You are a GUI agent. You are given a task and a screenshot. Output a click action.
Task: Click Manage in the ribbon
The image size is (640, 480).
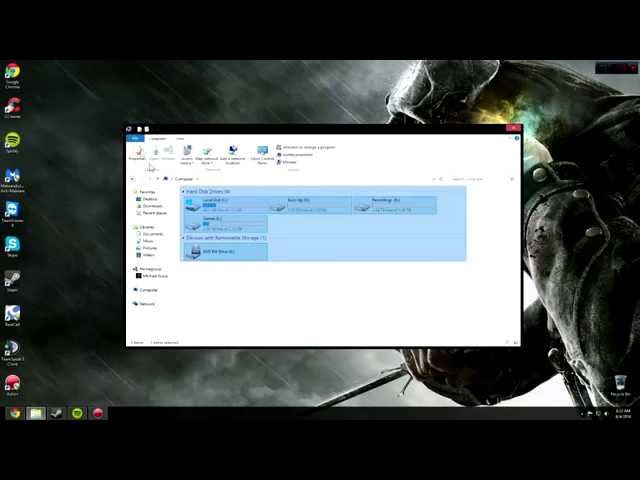tap(287, 162)
